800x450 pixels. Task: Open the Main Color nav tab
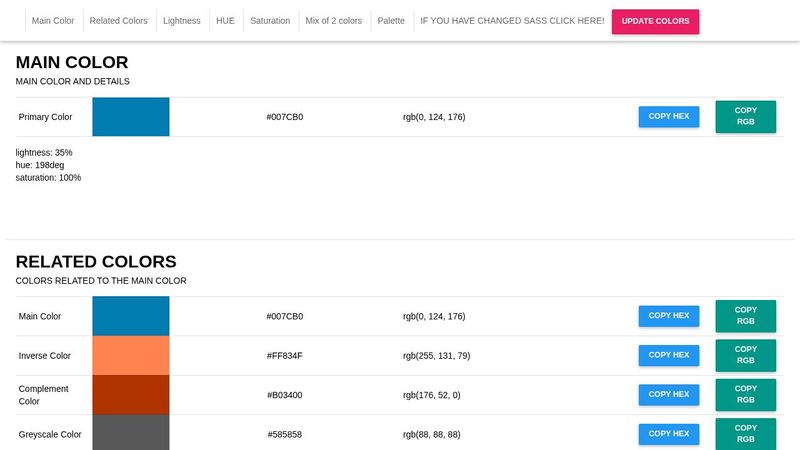[x=53, y=21]
